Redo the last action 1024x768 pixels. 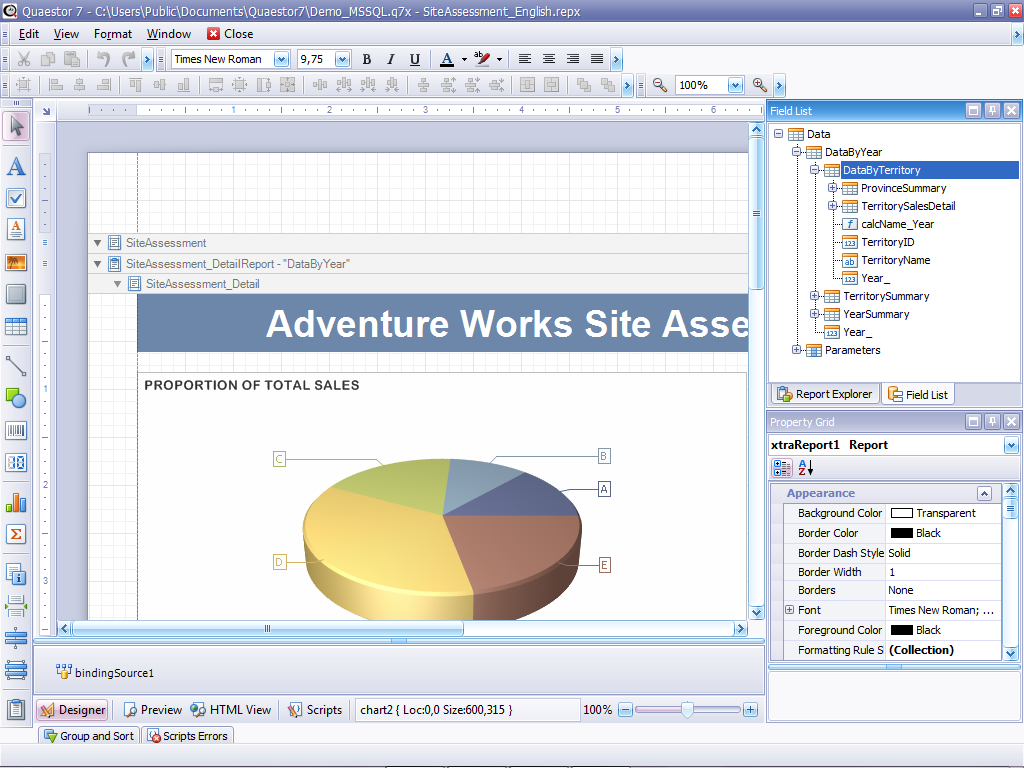point(128,59)
